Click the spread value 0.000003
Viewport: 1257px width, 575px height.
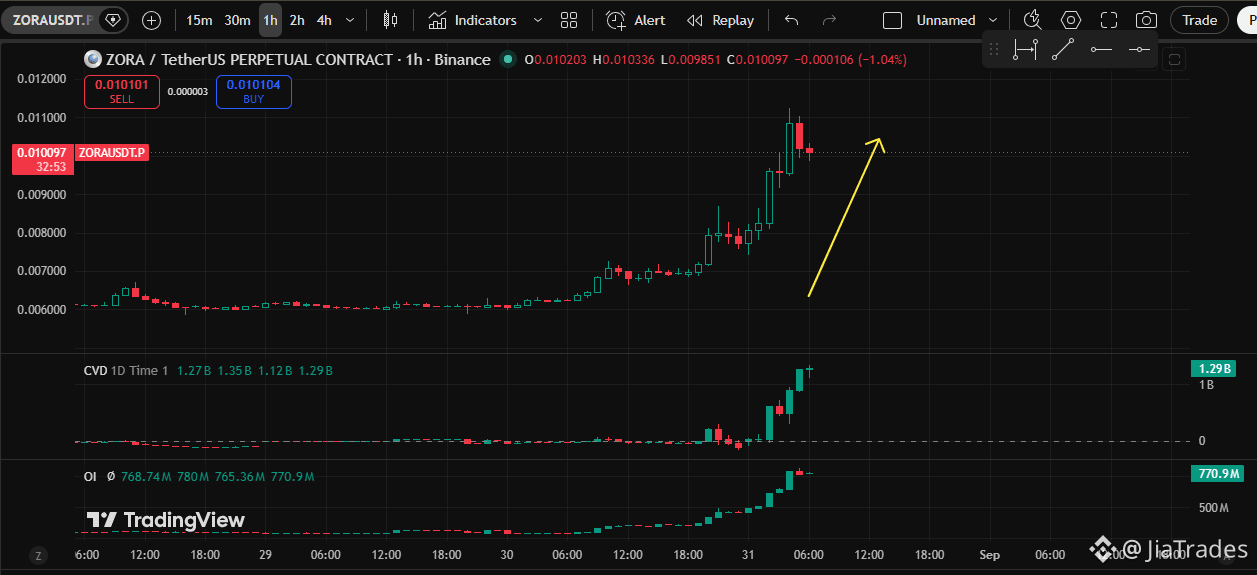(x=187, y=92)
